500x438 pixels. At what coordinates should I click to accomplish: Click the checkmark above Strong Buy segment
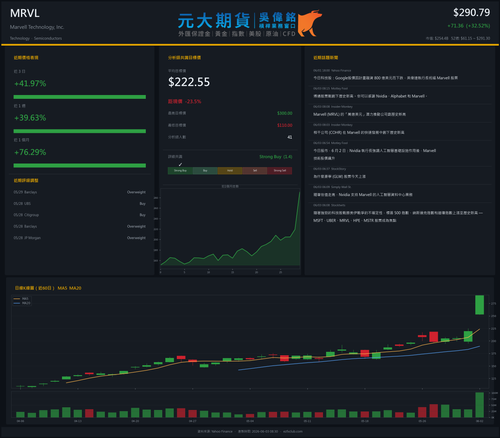(x=180, y=164)
